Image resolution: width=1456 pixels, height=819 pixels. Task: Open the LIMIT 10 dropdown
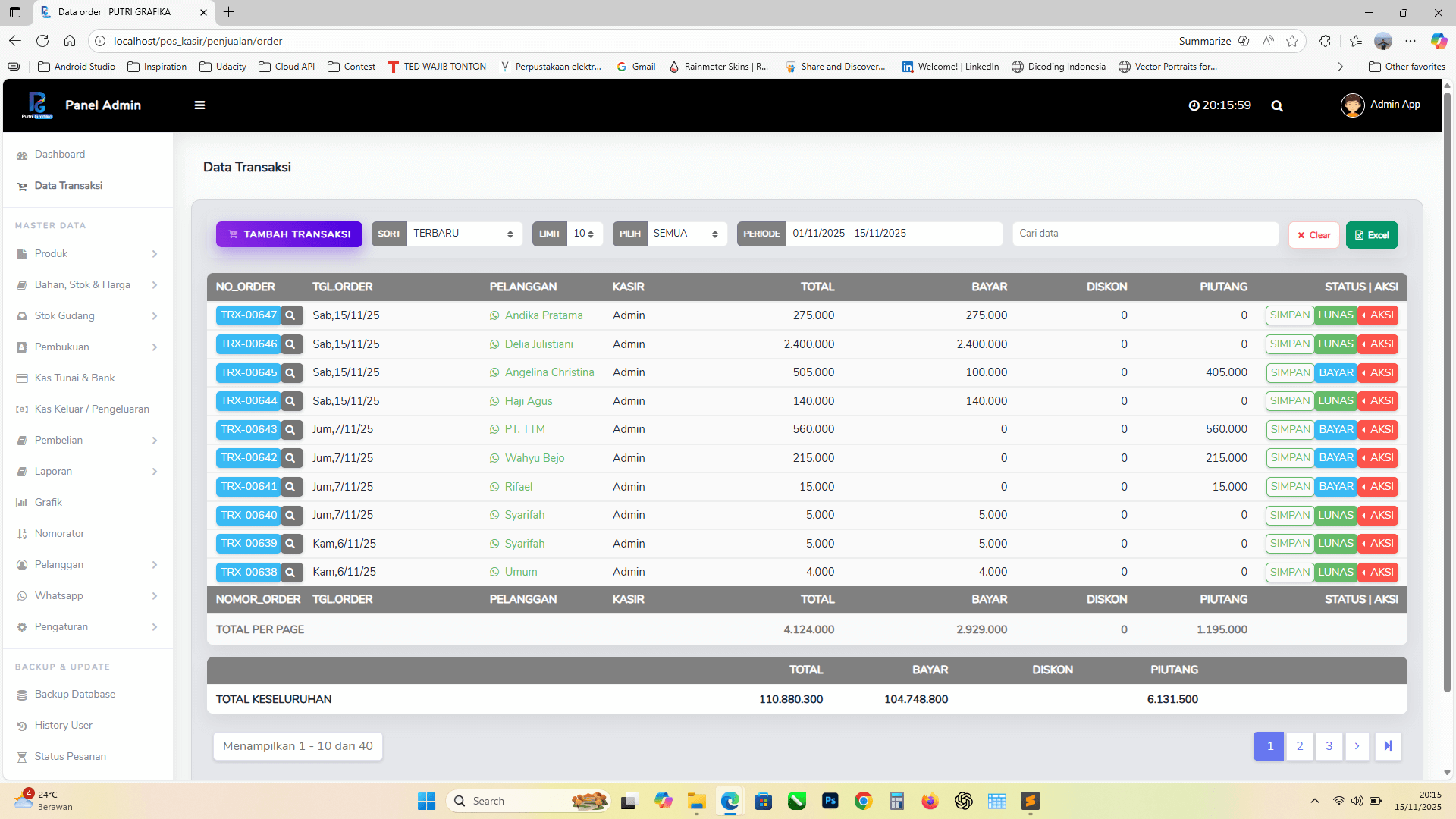pyautogui.click(x=583, y=234)
